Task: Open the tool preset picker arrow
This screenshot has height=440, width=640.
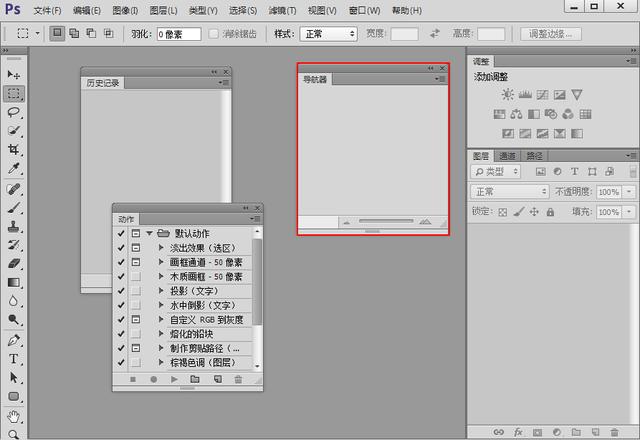Action: (37, 33)
